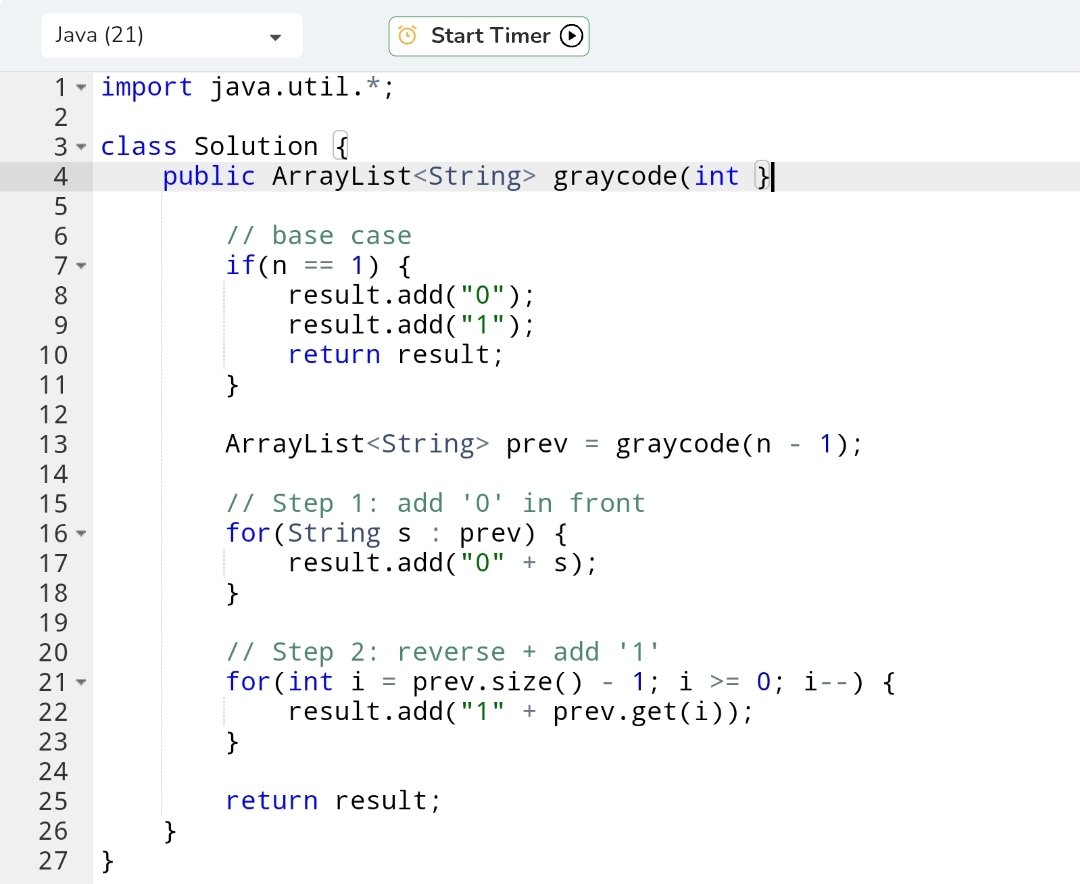
Task: Click 'return result;' on line 25
Action: pos(333,801)
